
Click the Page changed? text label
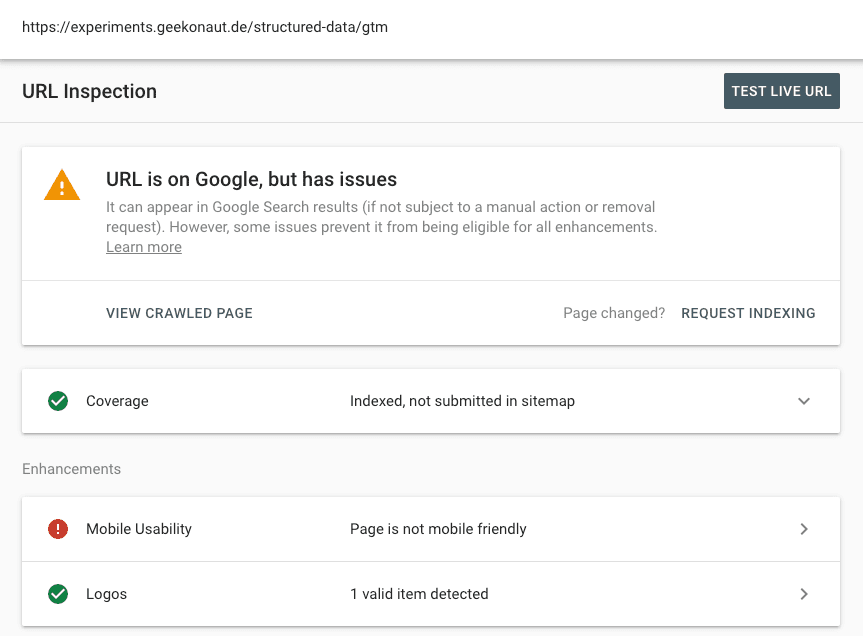pyautogui.click(x=613, y=313)
